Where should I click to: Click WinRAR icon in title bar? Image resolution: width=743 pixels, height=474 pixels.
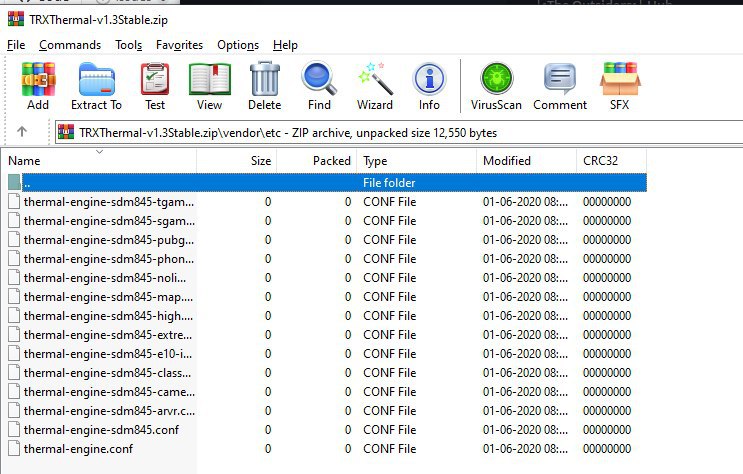pos(15,19)
